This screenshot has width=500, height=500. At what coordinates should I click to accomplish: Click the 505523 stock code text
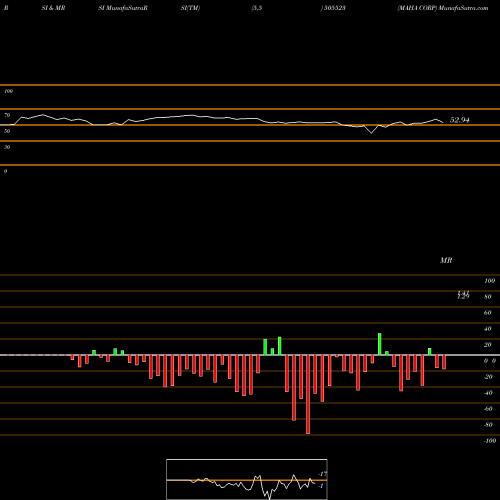[334, 8]
